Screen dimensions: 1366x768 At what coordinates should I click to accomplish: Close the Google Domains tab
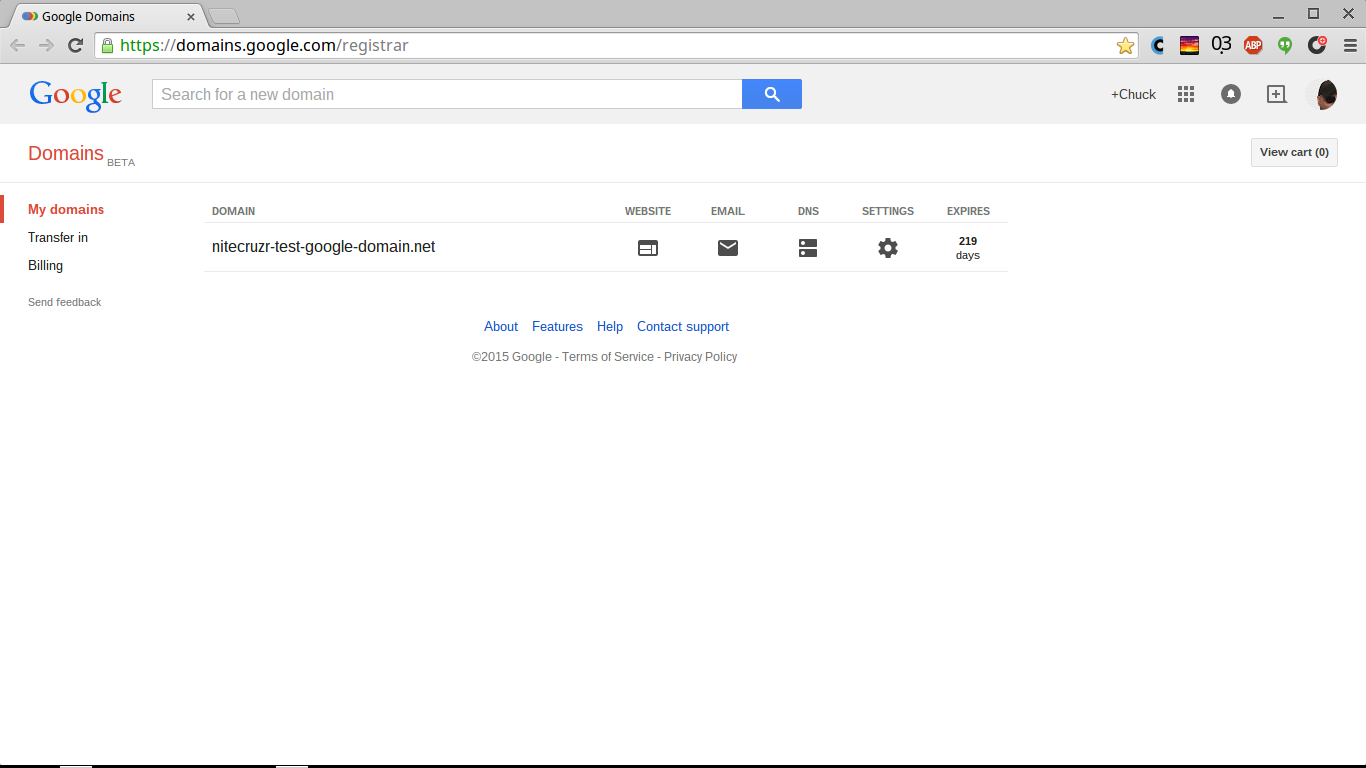(x=191, y=17)
